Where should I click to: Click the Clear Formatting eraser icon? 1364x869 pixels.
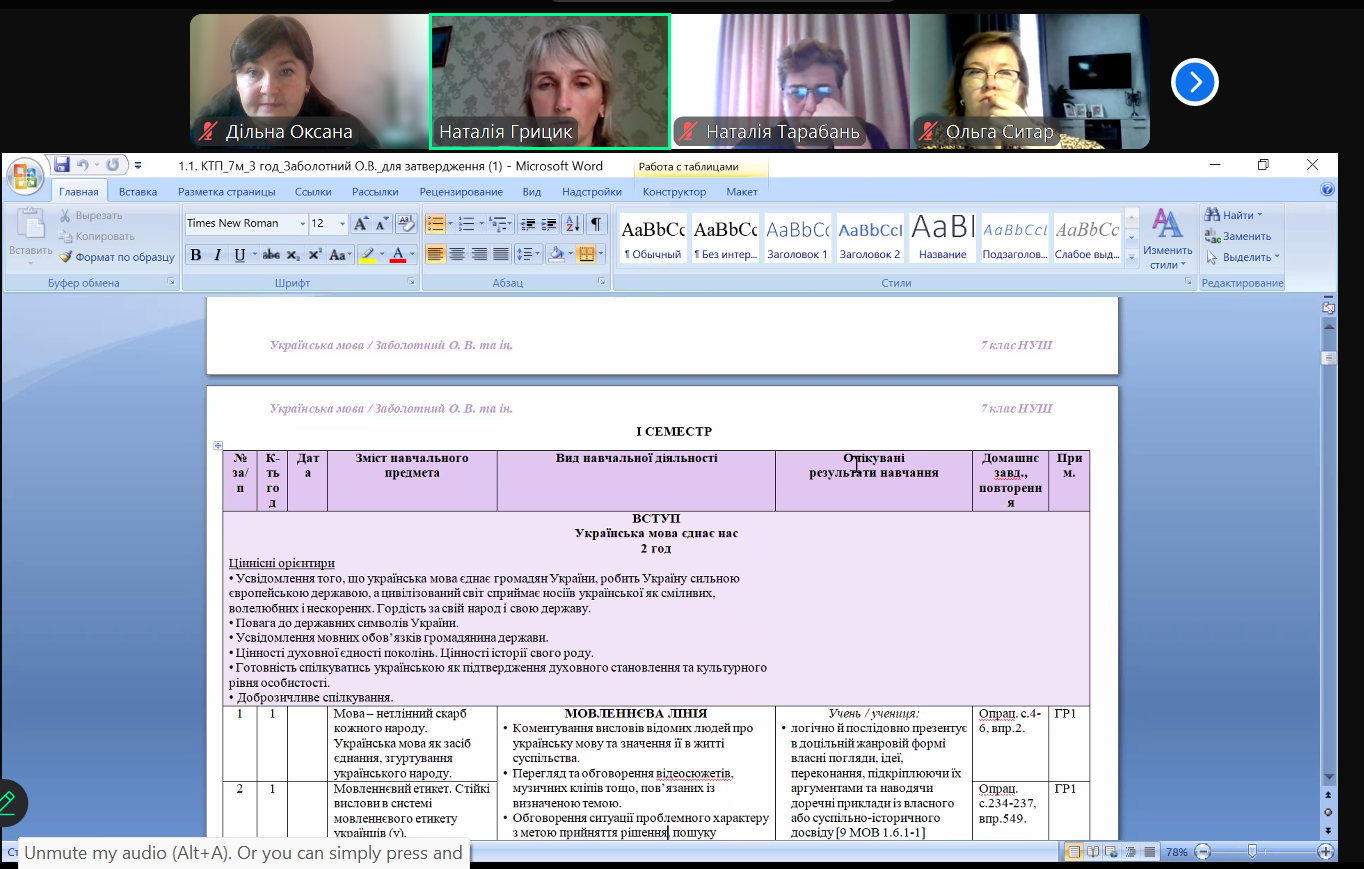click(406, 223)
